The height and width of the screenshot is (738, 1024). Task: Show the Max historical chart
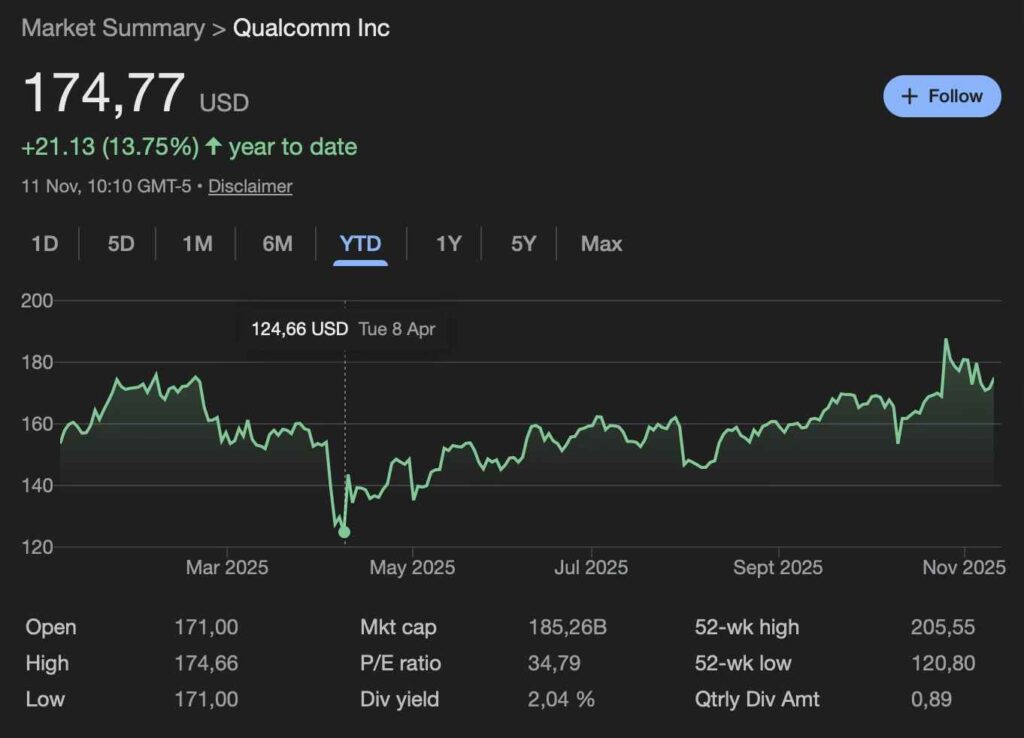600,243
